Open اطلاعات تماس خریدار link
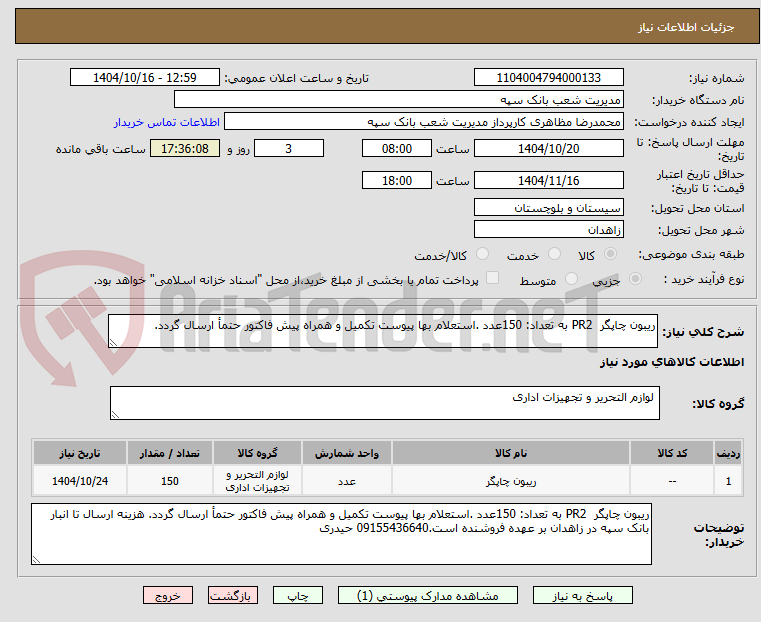The image size is (761, 622). 167,122
